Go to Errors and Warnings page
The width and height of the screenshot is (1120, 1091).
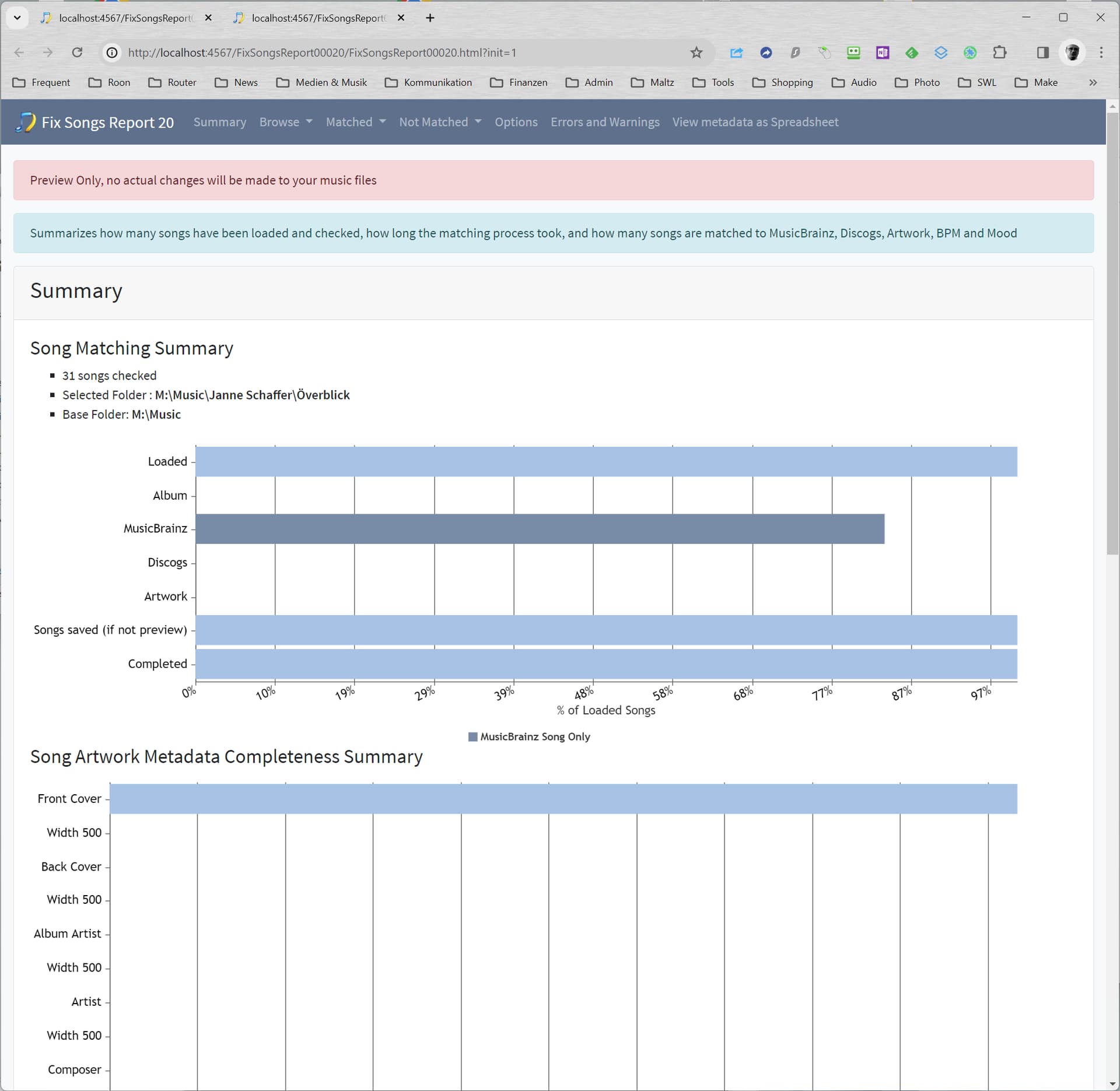pos(604,122)
